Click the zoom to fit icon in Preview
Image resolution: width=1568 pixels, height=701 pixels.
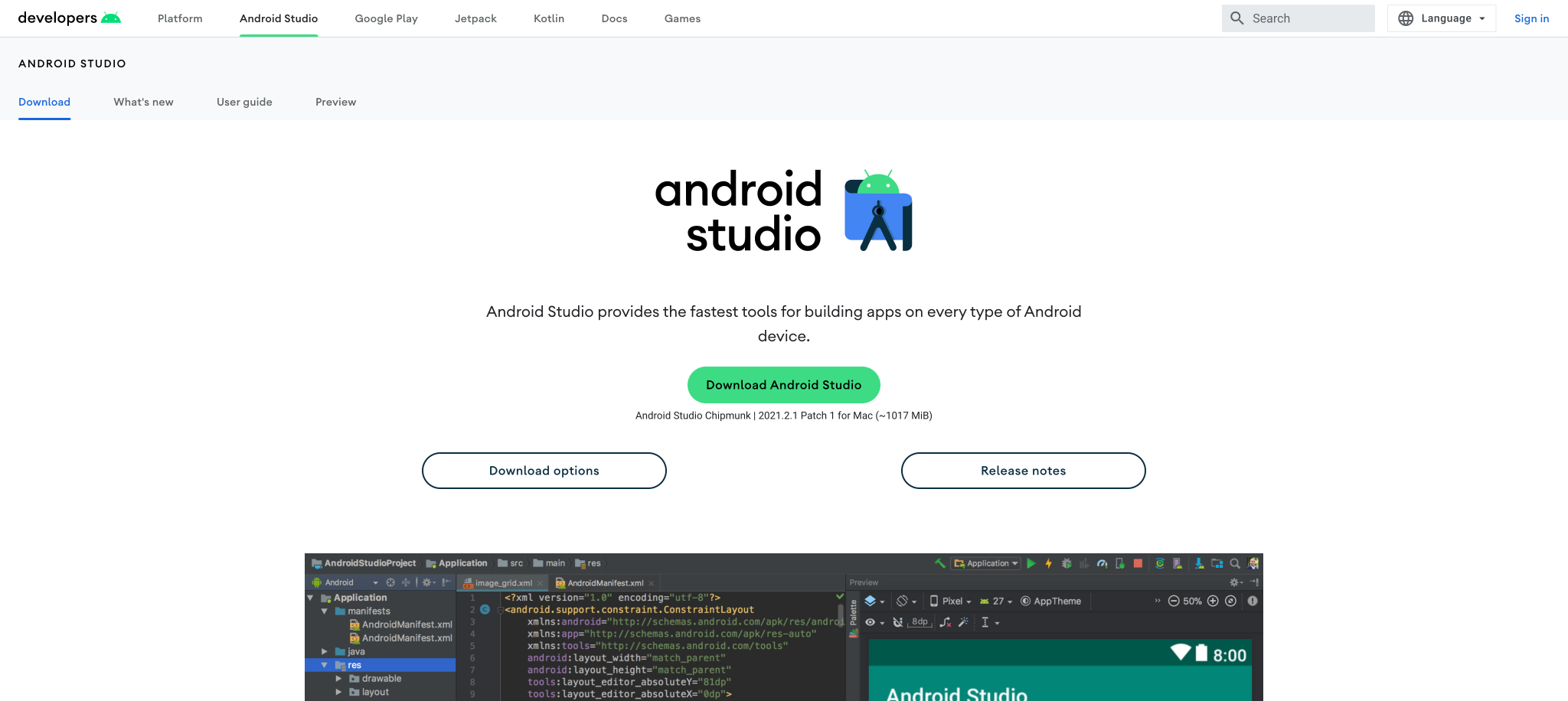1230,601
